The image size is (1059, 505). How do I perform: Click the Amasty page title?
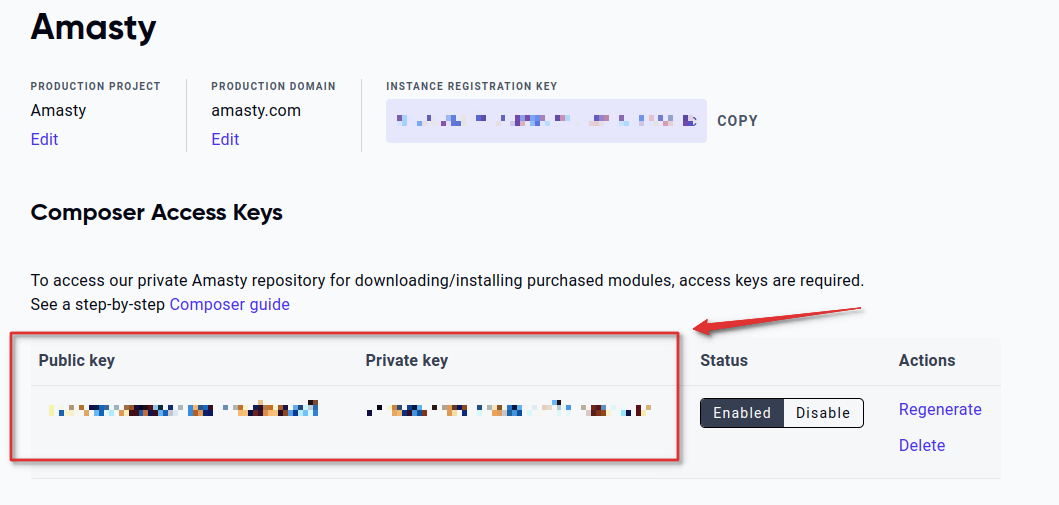click(93, 28)
